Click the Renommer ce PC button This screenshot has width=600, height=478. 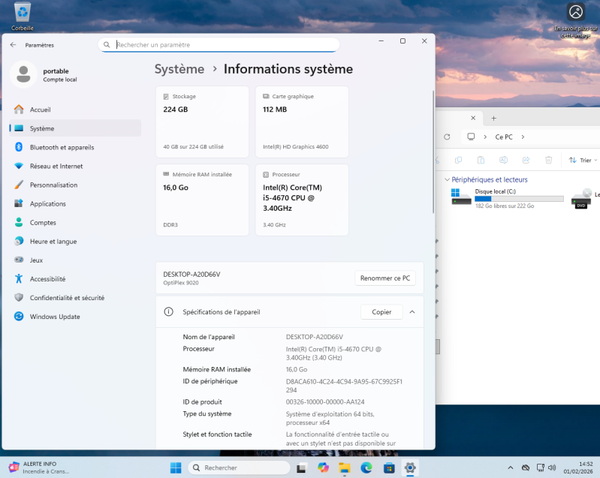click(x=385, y=278)
